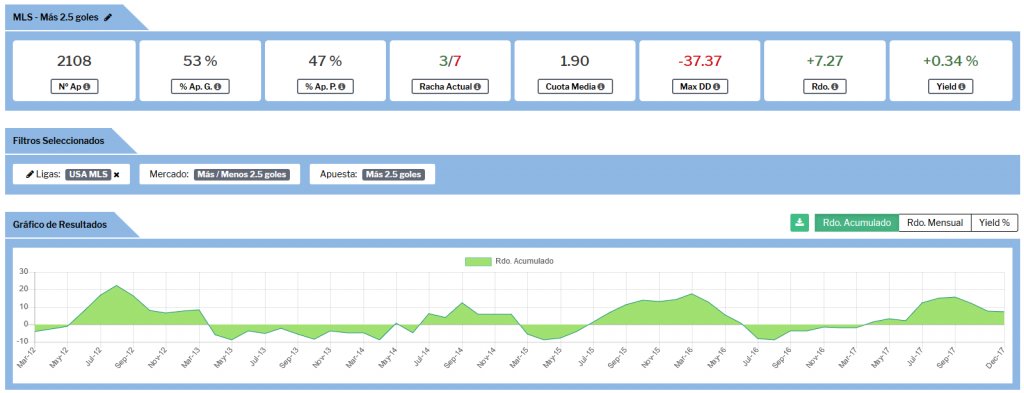Click the Más 2.5 goles bet badge
This screenshot has width=1024, height=393.
[393, 175]
